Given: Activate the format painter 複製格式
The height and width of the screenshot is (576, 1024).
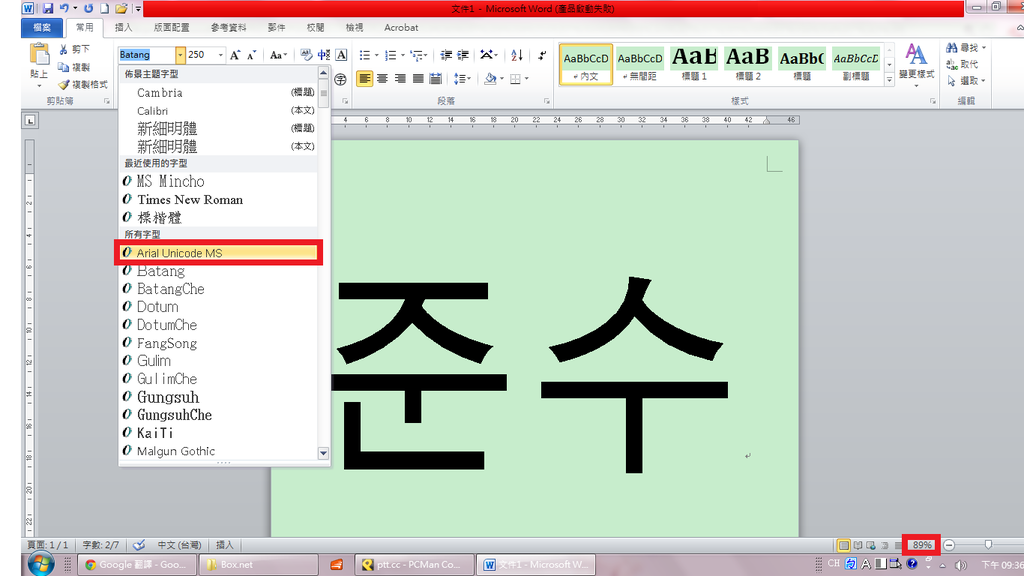Looking at the screenshot, I should (x=83, y=85).
